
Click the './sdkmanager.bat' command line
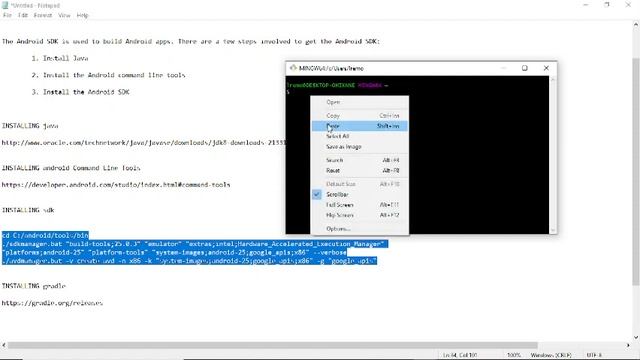click(195, 244)
